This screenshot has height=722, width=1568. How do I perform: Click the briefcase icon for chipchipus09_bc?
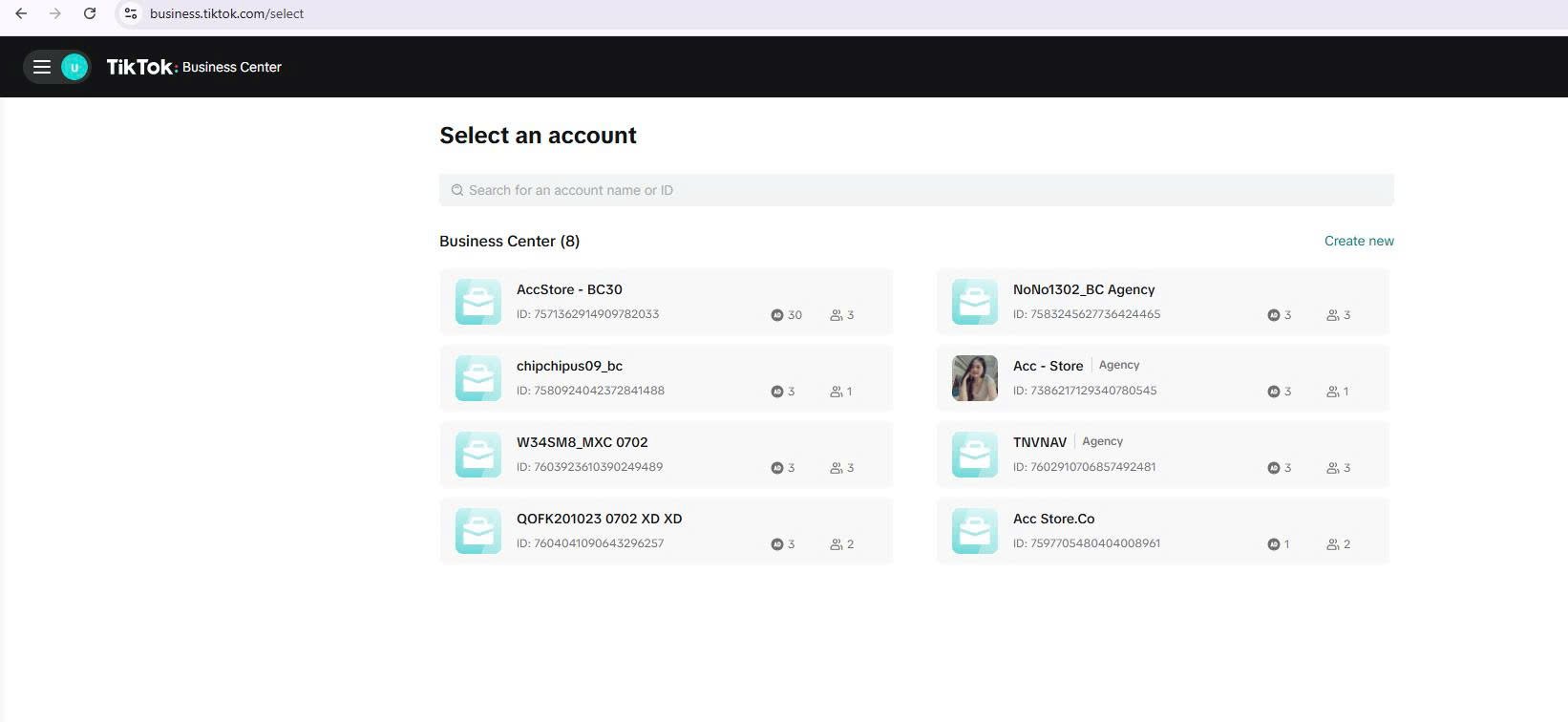coord(478,378)
